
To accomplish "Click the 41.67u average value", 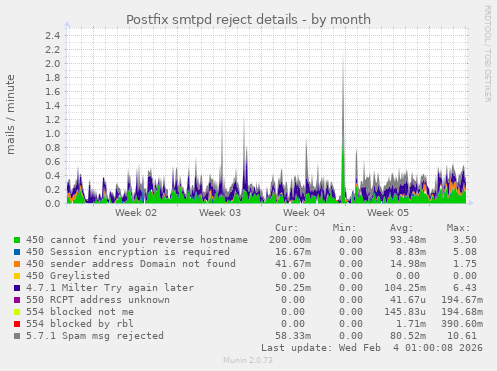I will [x=408, y=300].
